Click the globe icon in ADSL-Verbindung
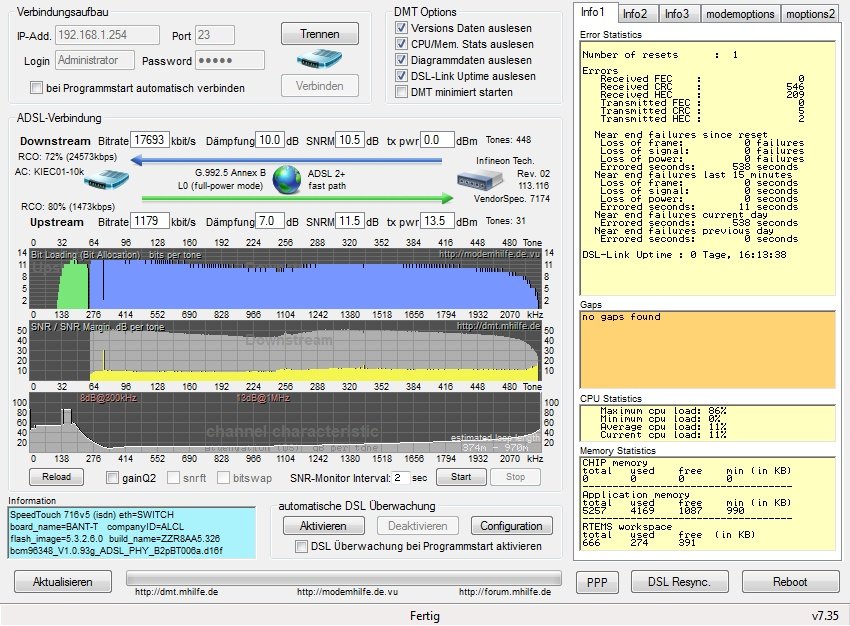The width and height of the screenshot is (850, 626). [287, 179]
